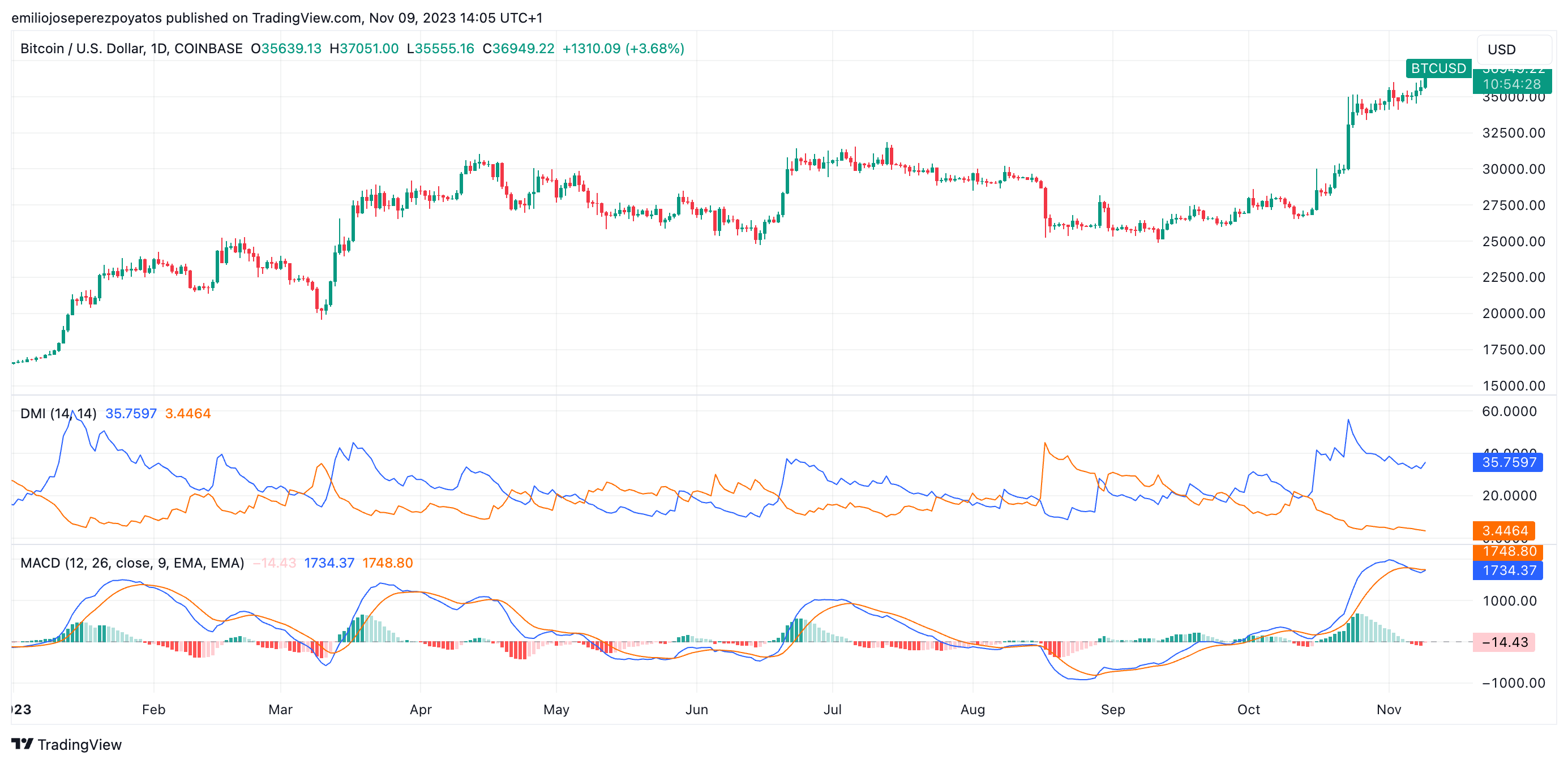Click the TradingView logo icon
Viewport: 1568px width, 764px height.
[x=22, y=744]
